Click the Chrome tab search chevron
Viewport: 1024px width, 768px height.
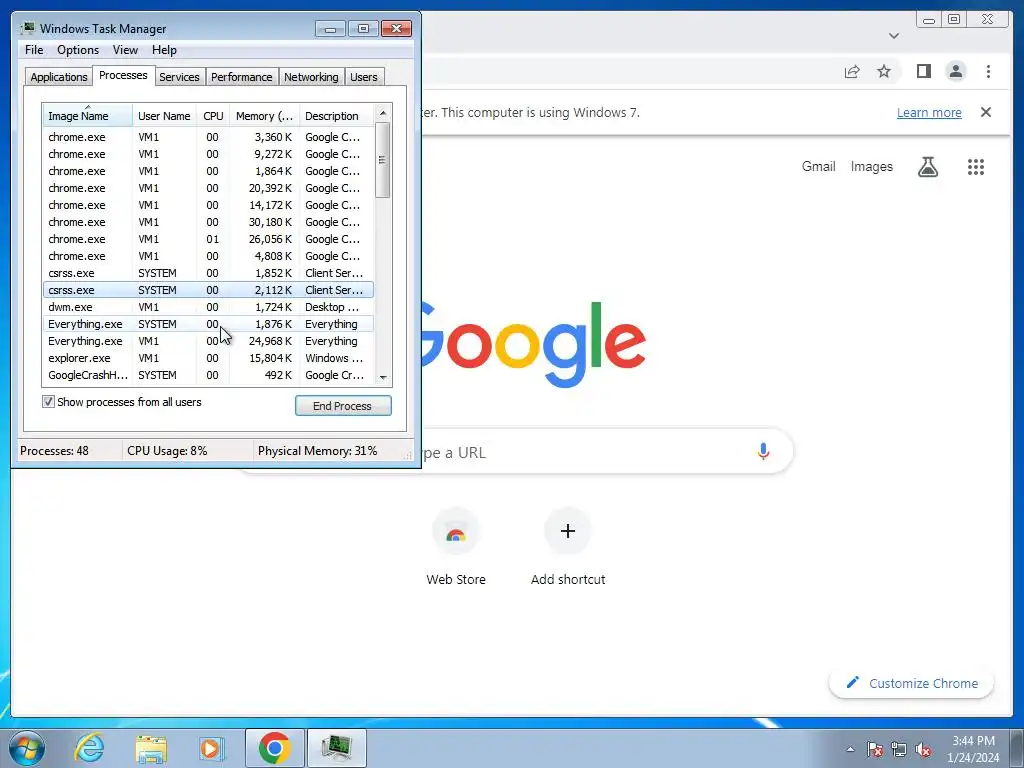tap(894, 36)
